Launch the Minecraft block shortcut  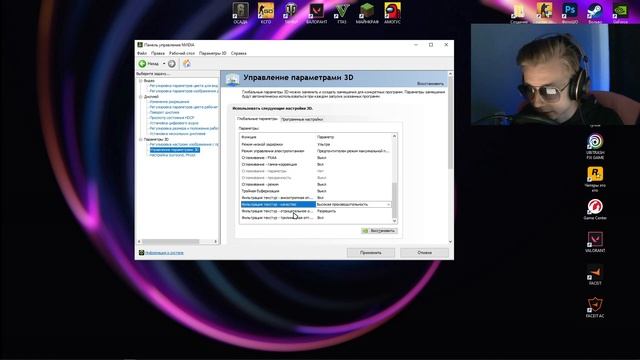367,13
